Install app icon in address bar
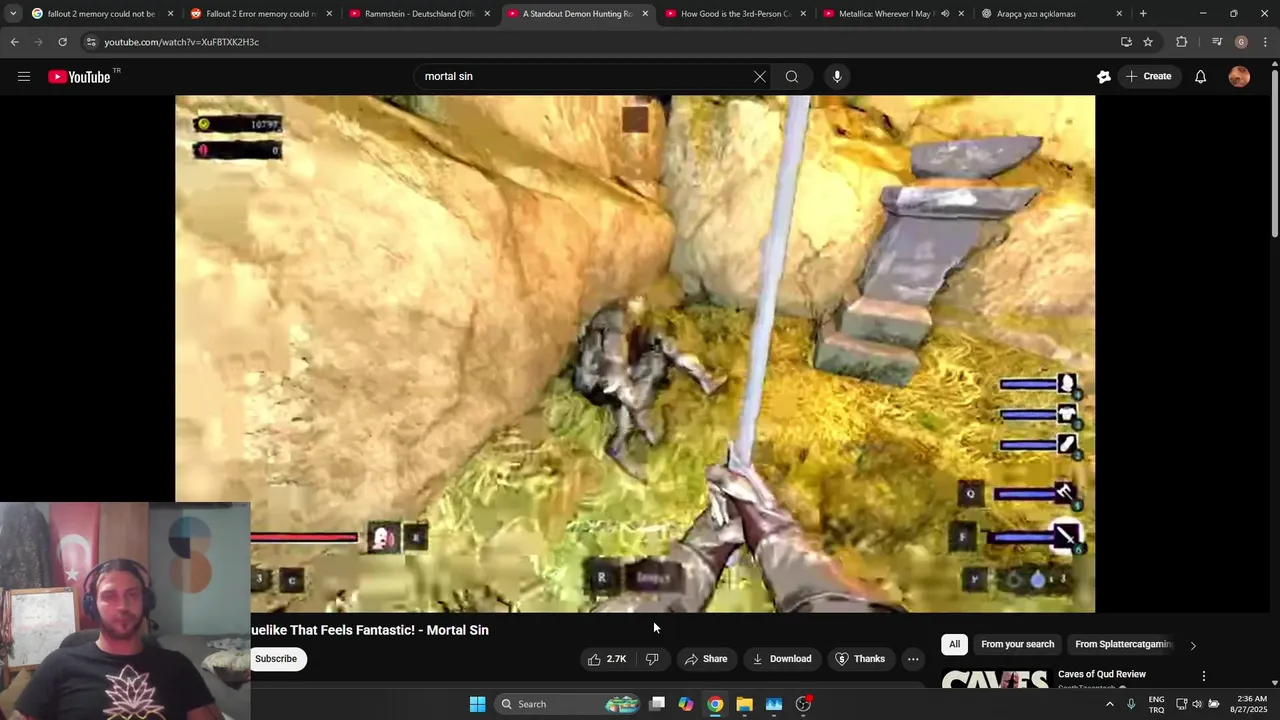Image resolution: width=1280 pixels, height=720 pixels. click(1126, 42)
